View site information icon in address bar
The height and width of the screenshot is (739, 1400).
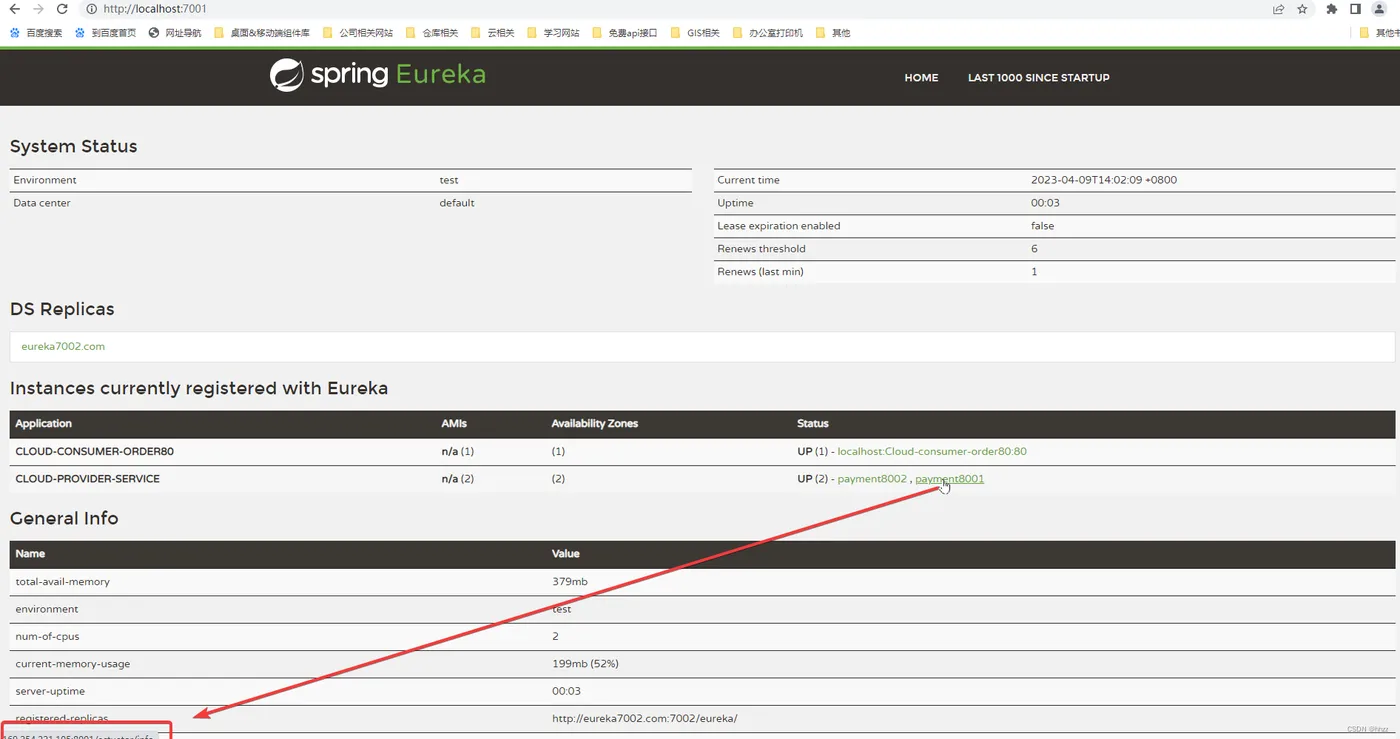(92, 9)
